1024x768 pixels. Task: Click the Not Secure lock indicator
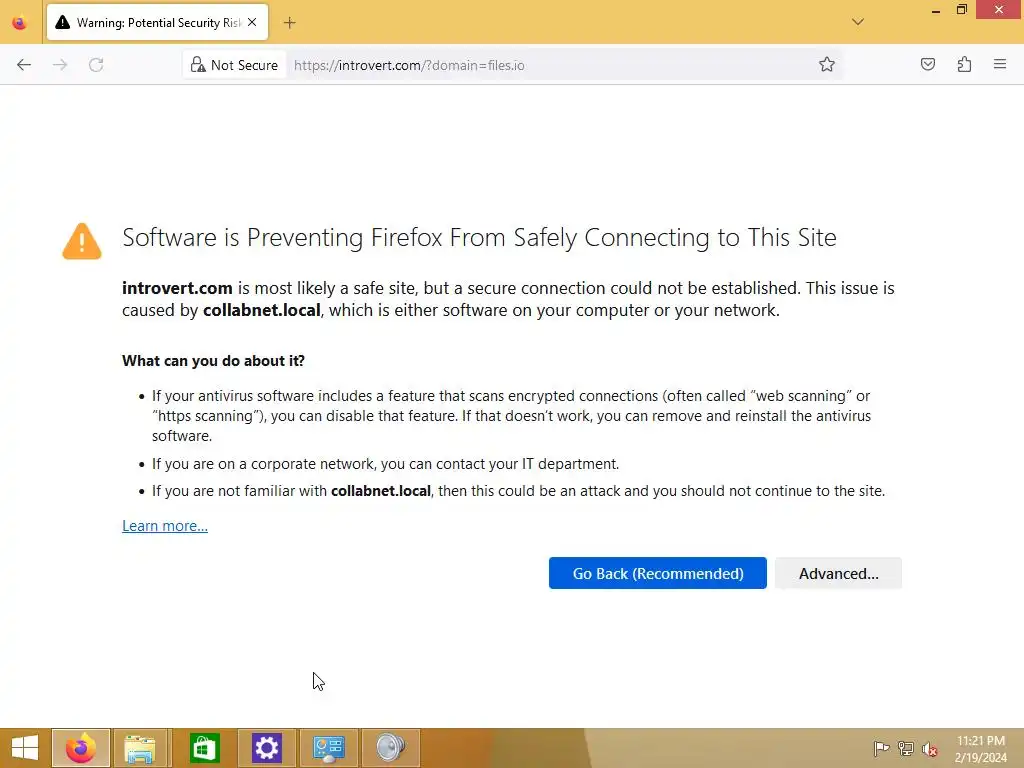tap(233, 65)
